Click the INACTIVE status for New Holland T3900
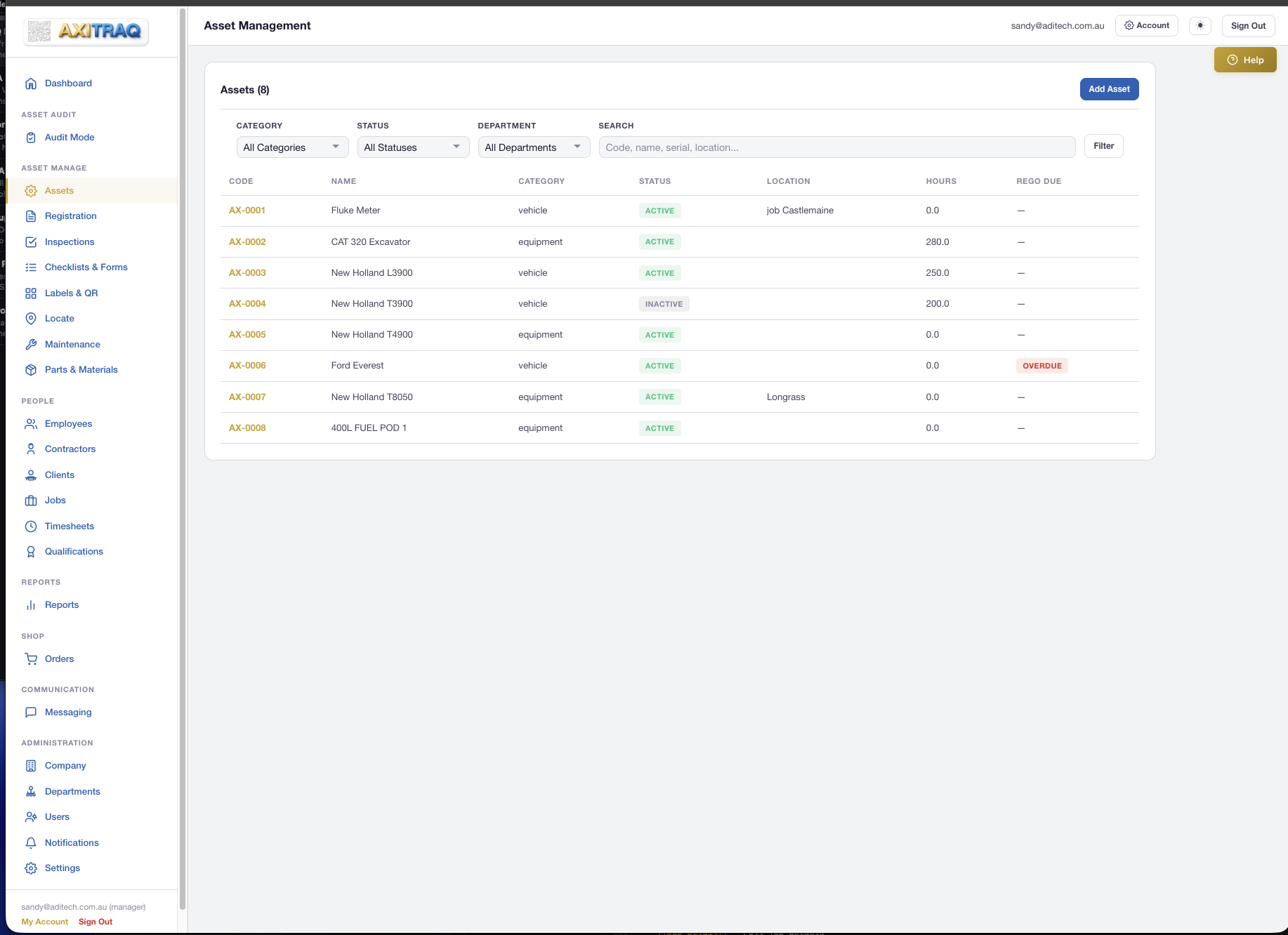Image resolution: width=1288 pixels, height=935 pixels. 664,304
